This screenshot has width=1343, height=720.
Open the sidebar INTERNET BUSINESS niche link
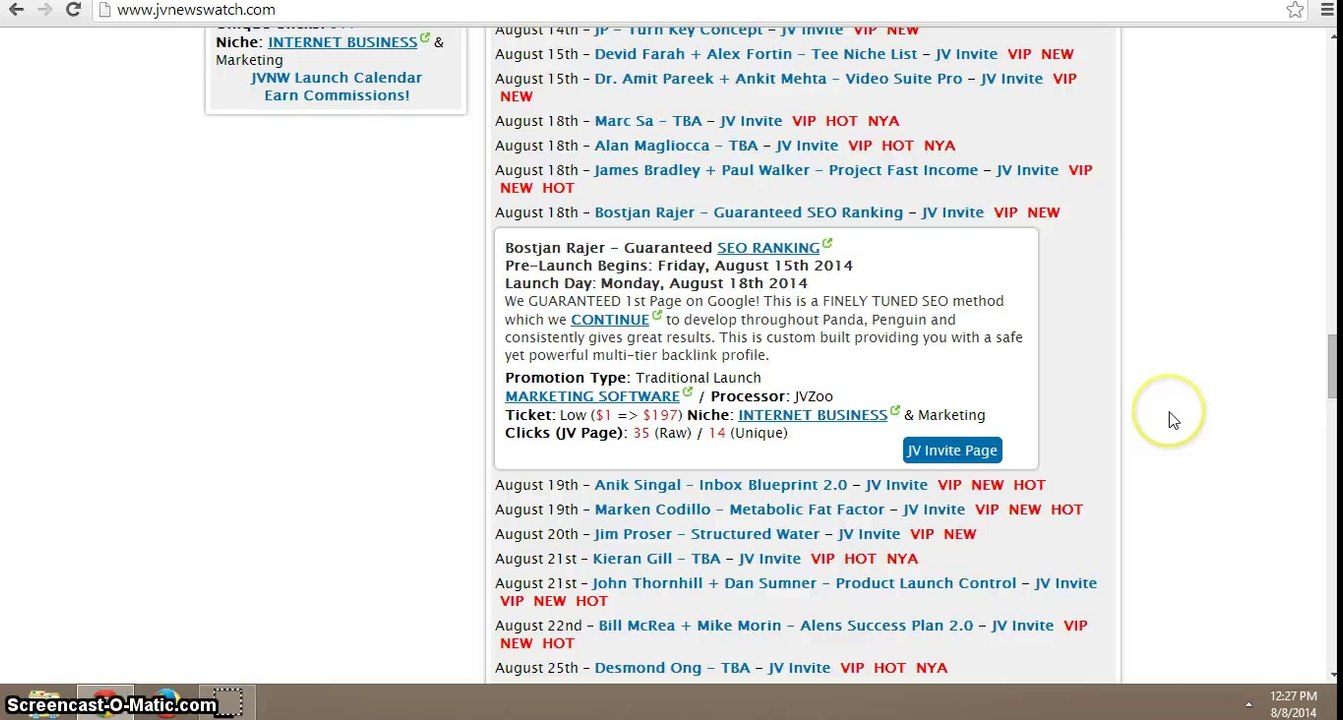pos(343,42)
